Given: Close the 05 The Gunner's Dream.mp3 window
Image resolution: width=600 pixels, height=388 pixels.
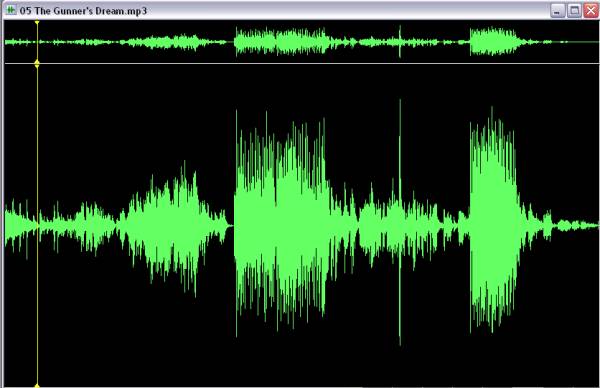Looking at the screenshot, I should (x=591, y=11).
